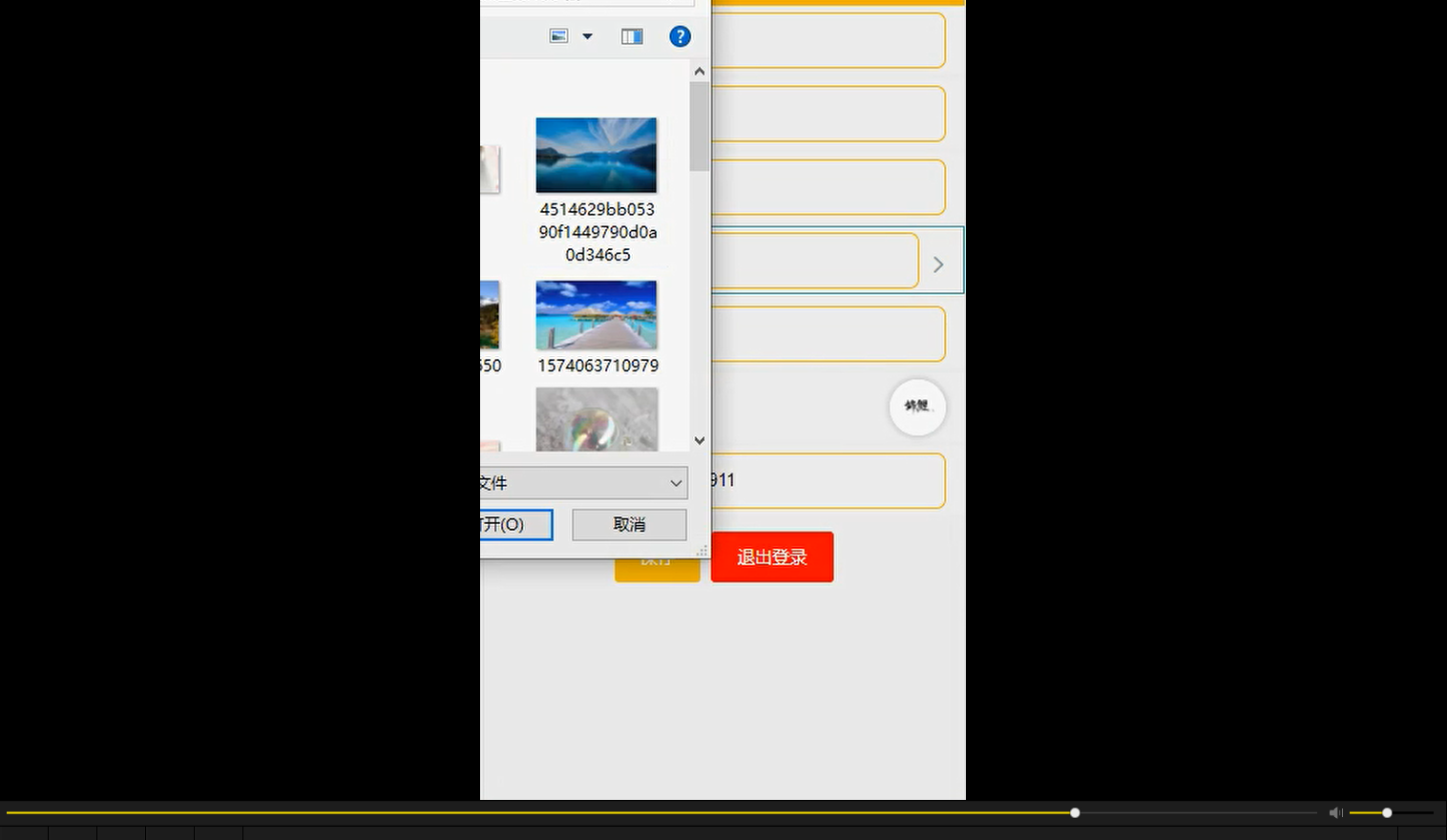Open the view mode icon in file dialog
The height and width of the screenshot is (840, 1447).
pos(559,36)
